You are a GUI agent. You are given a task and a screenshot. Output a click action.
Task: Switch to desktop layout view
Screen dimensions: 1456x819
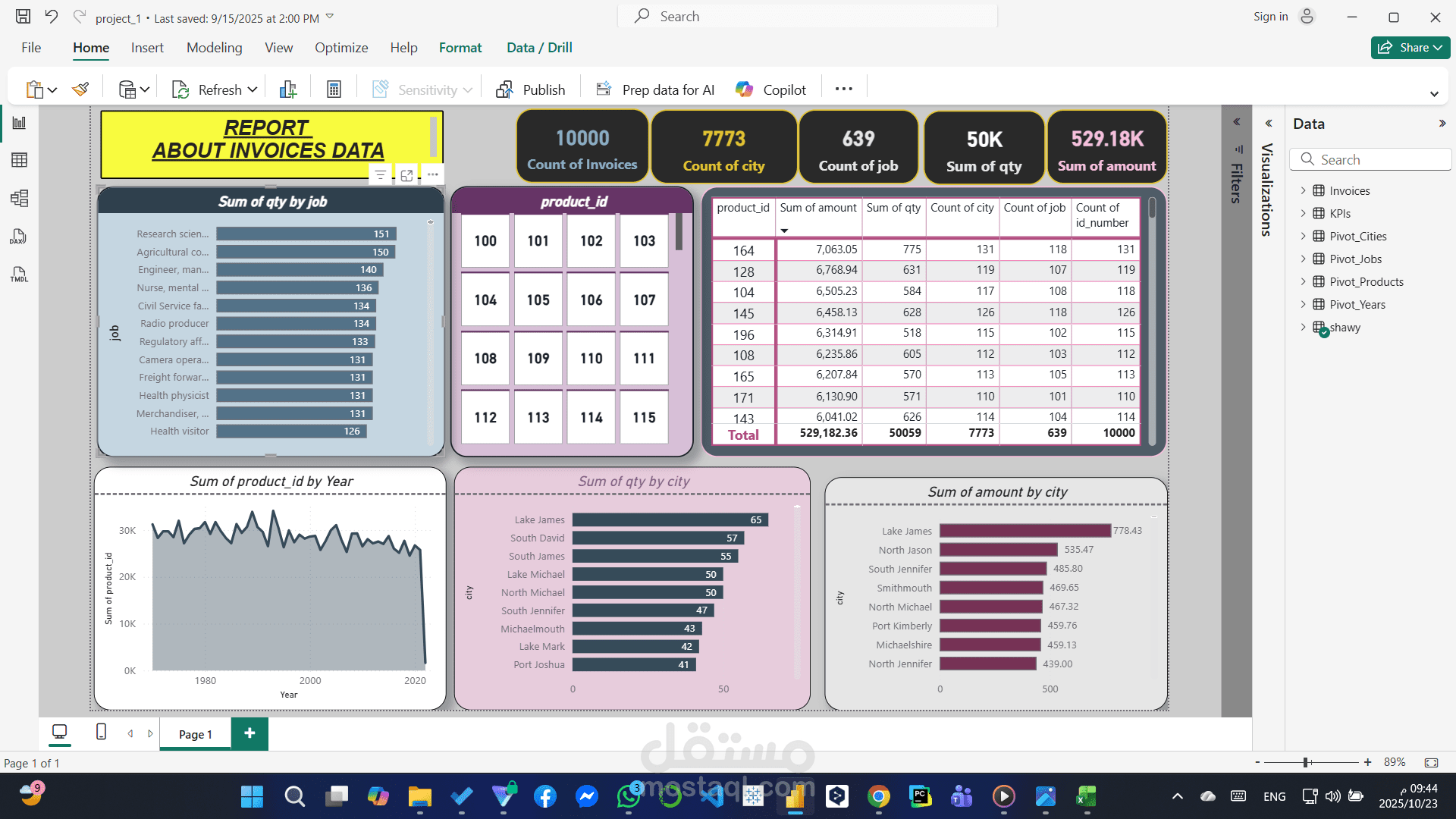59,733
